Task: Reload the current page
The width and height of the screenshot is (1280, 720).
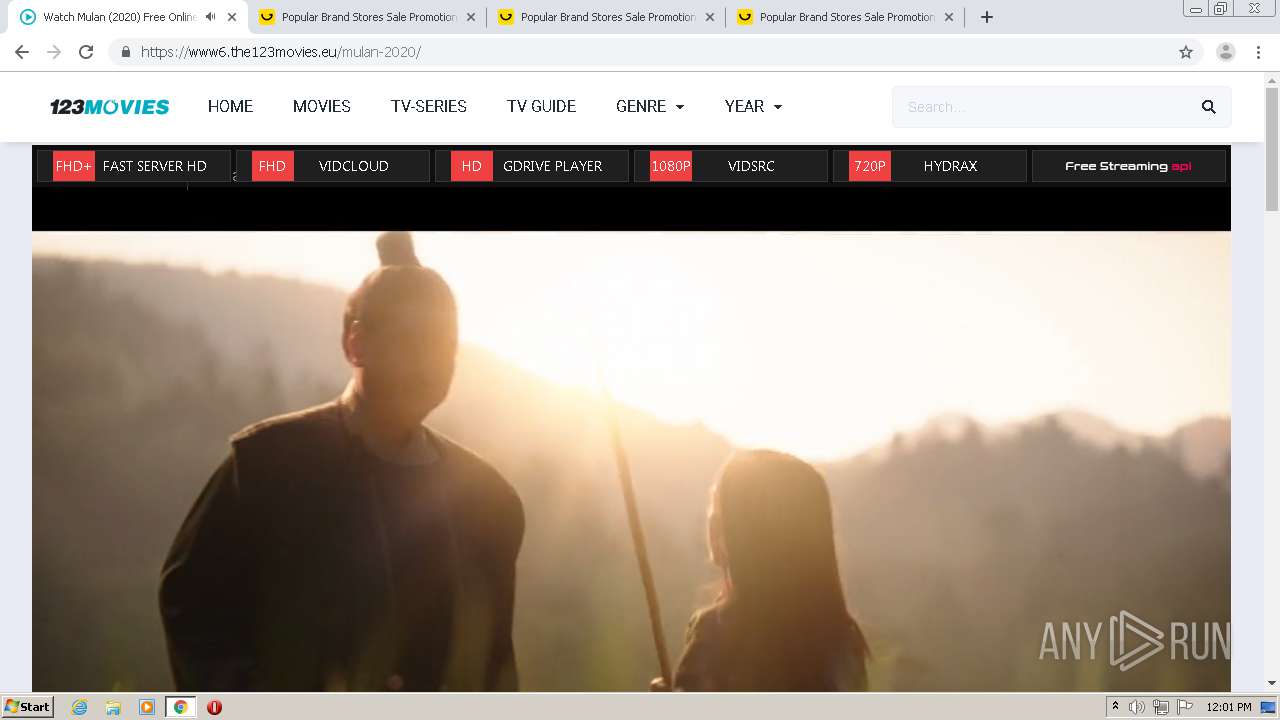Action: (x=86, y=52)
